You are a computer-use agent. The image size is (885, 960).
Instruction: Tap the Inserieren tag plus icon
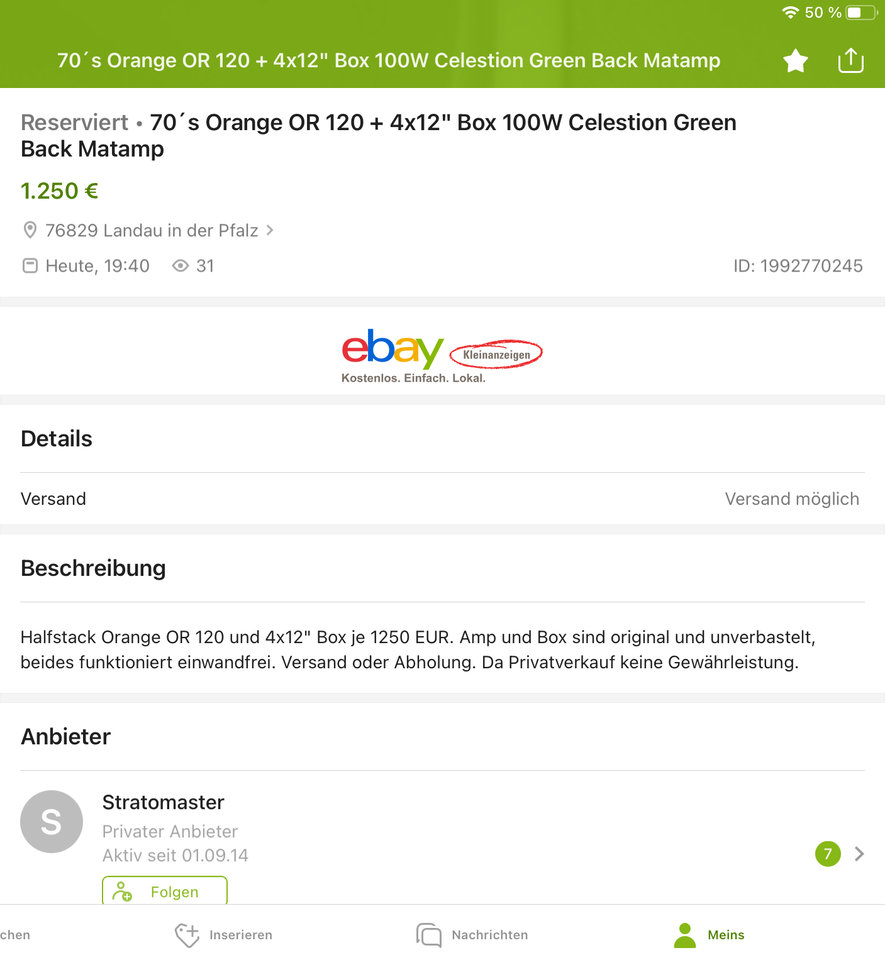(x=187, y=935)
